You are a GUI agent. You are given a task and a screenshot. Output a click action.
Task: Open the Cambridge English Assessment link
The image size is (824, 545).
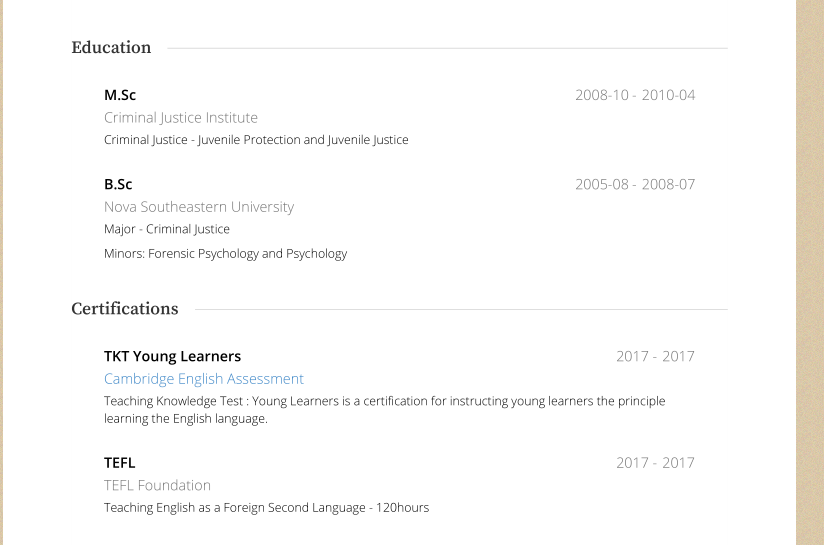coord(203,379)
